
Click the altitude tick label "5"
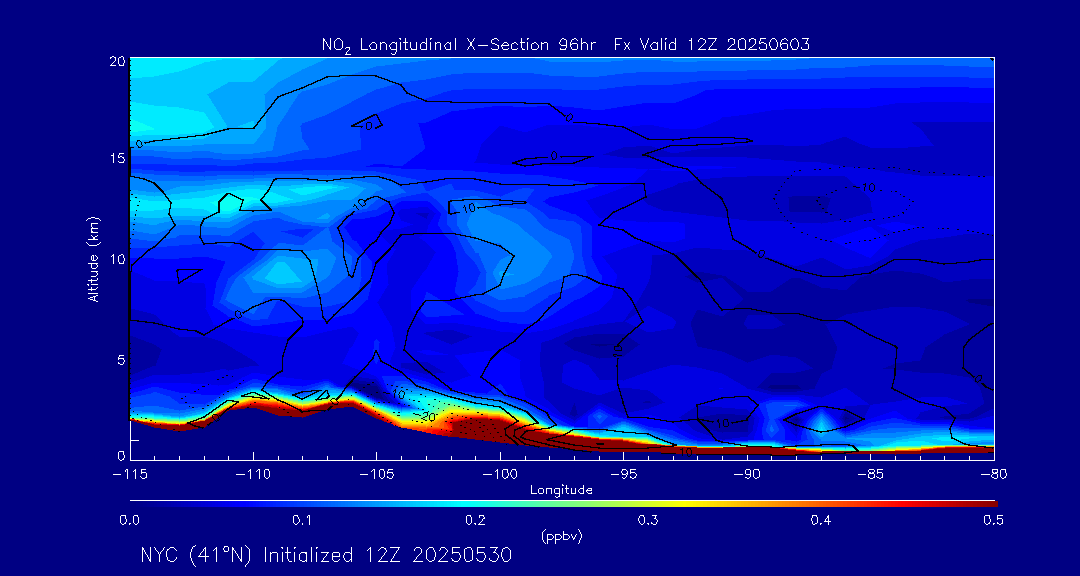[x=121, y=360]
